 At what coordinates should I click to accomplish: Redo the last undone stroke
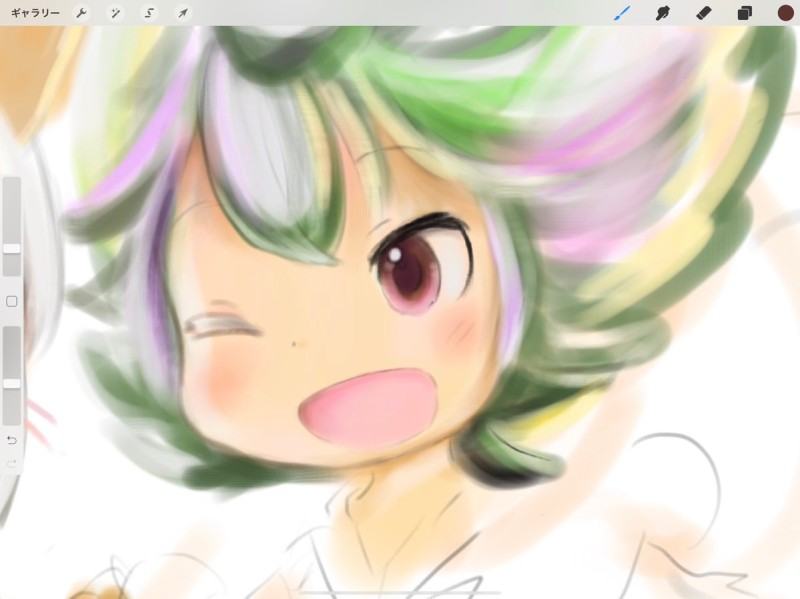coord(12,463)
